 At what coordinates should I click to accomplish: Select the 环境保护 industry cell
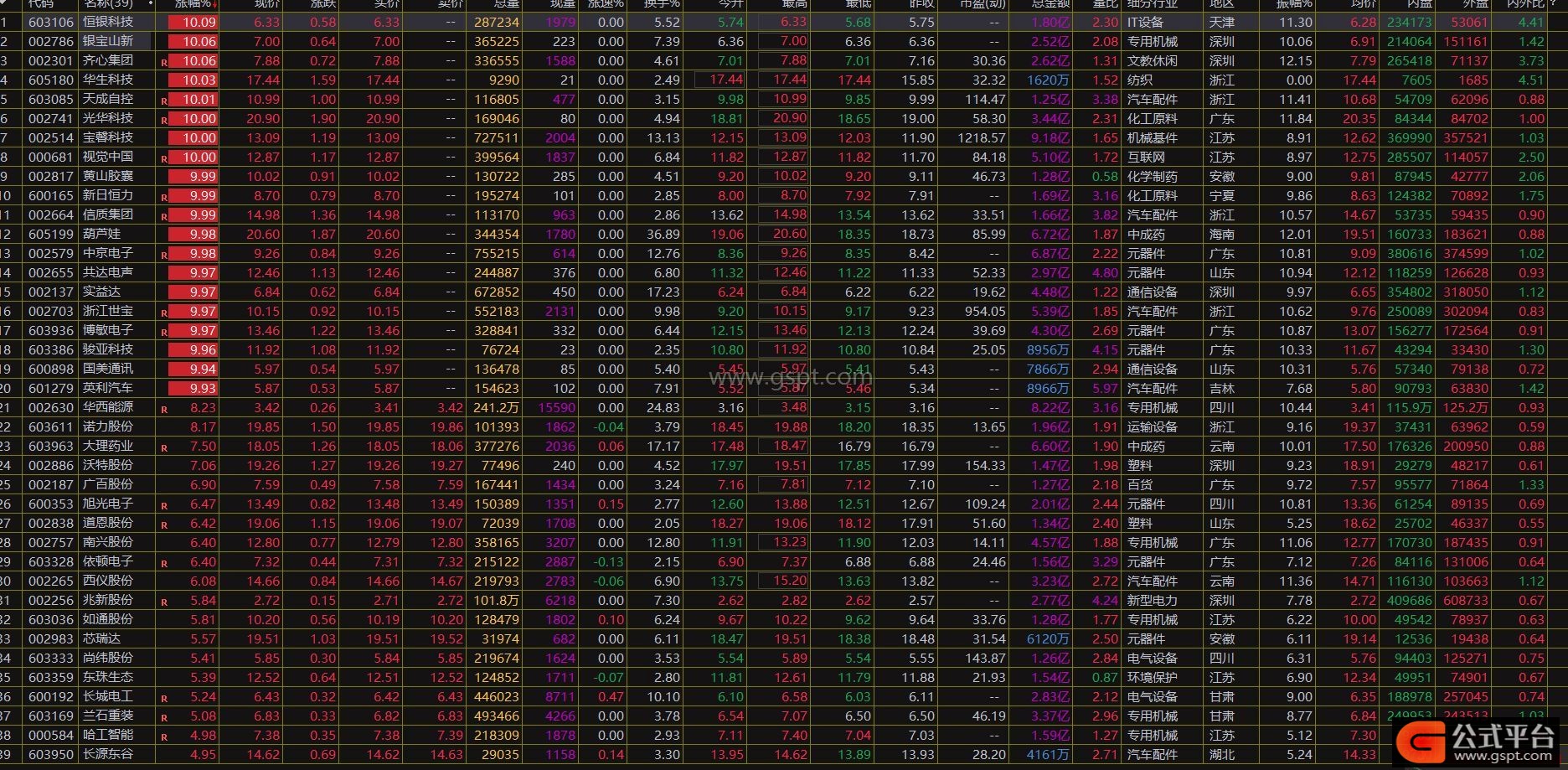(1152, 677)
